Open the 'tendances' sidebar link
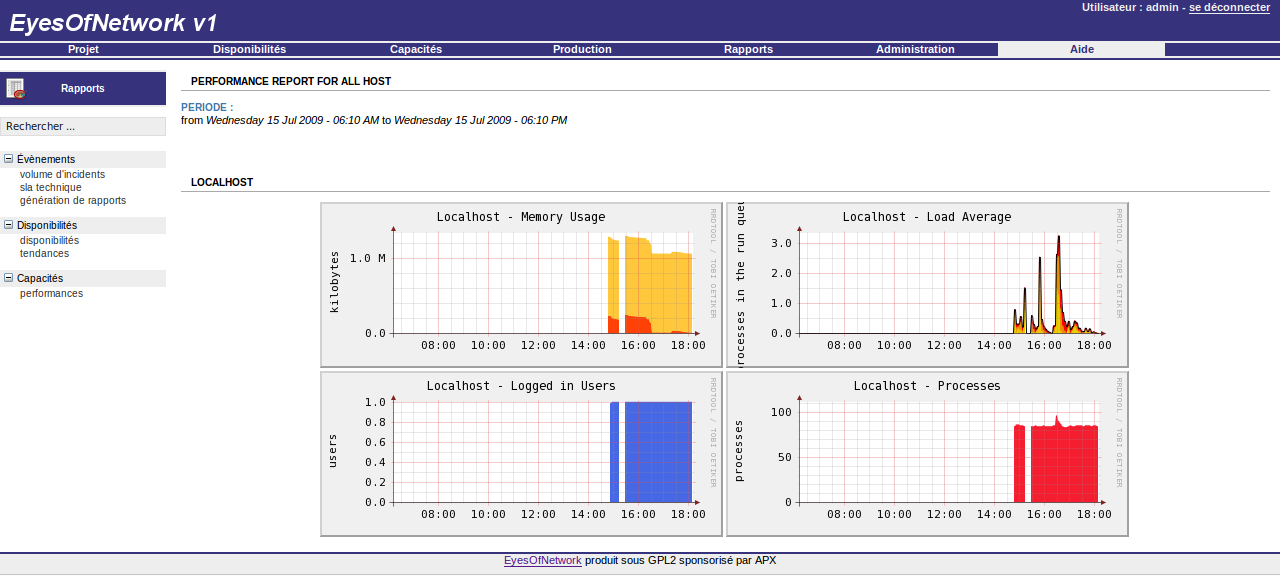Image resolution: width=1280 pixels, height=576 pixels. click(x=45, y=253)
